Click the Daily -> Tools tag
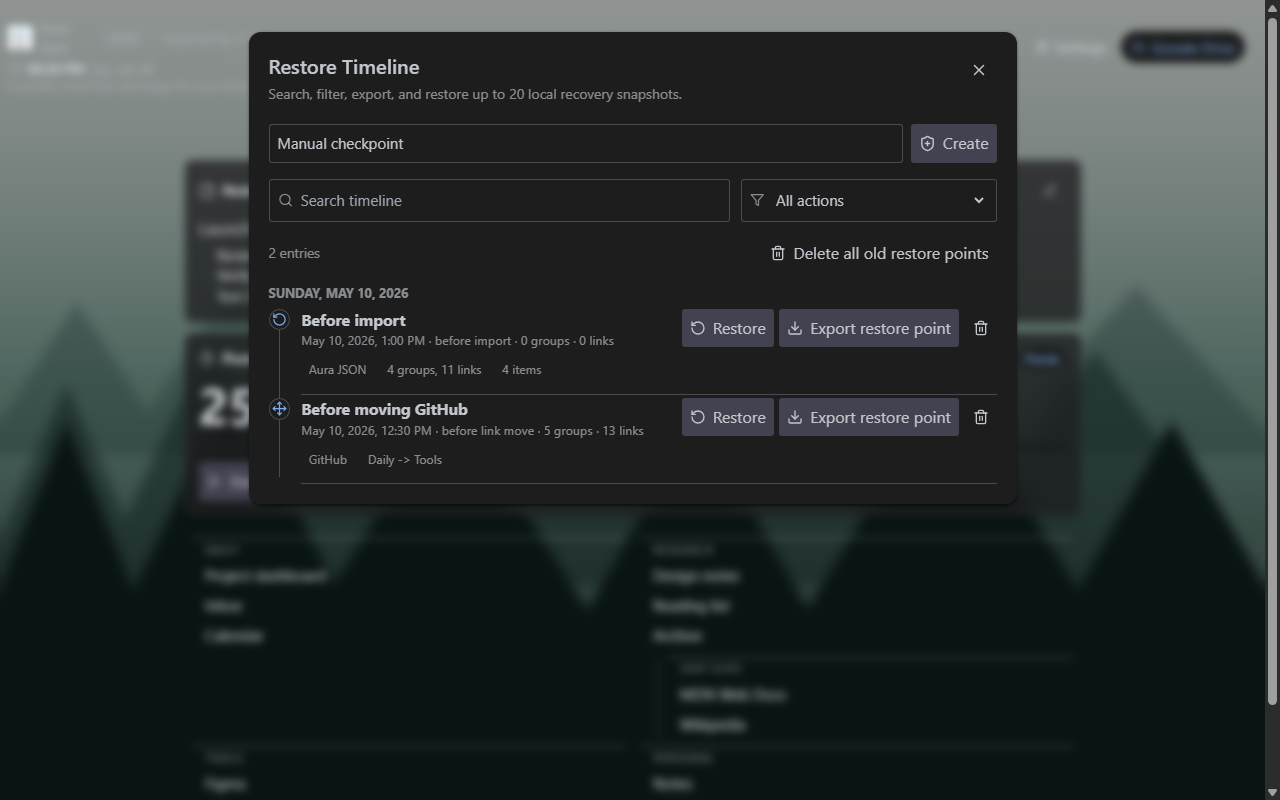This screenshot has height=800, width=1280. click(404, 460)
